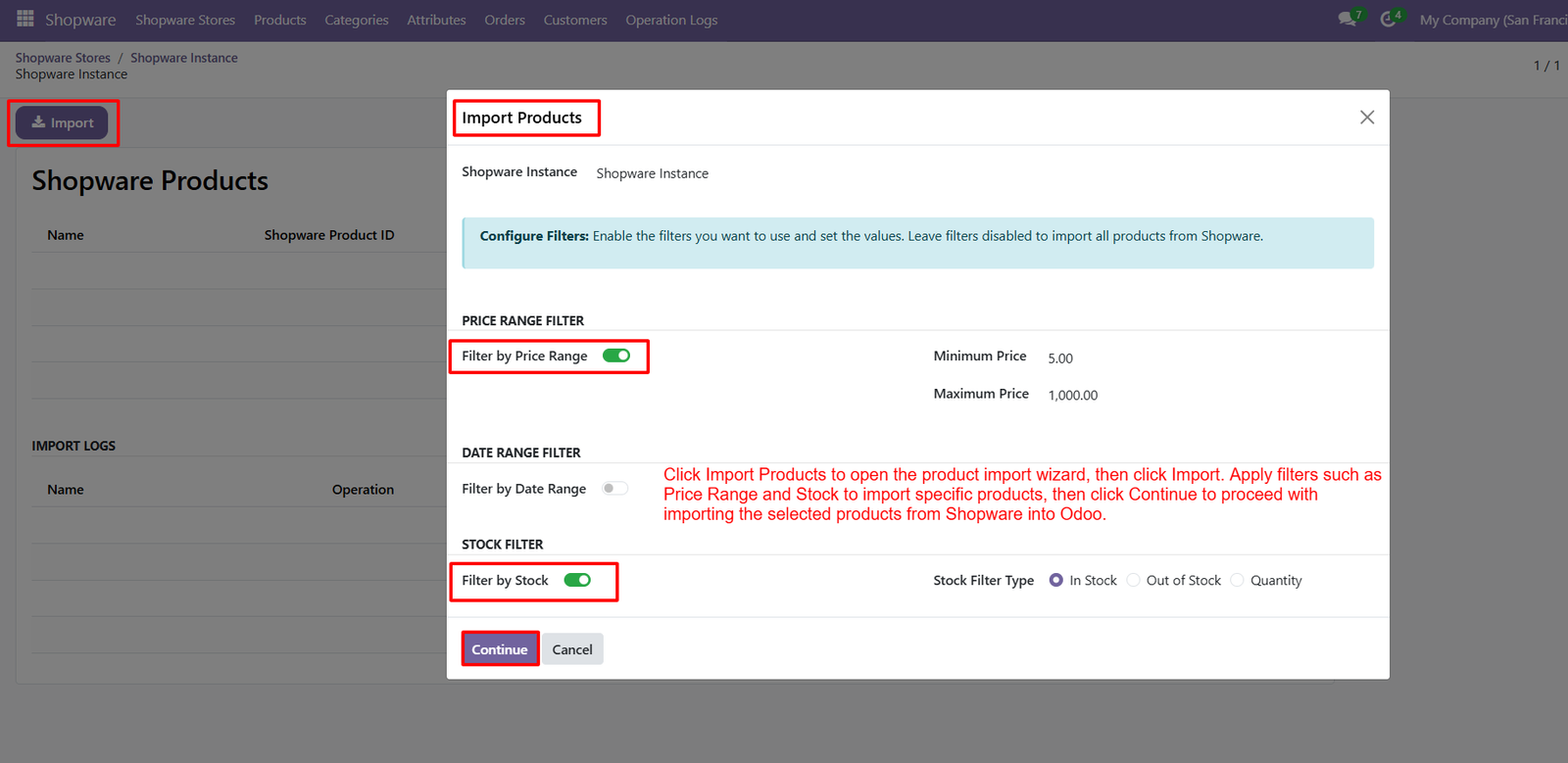
Task: Select the Out of Stock radio option
Action: 1133,580
